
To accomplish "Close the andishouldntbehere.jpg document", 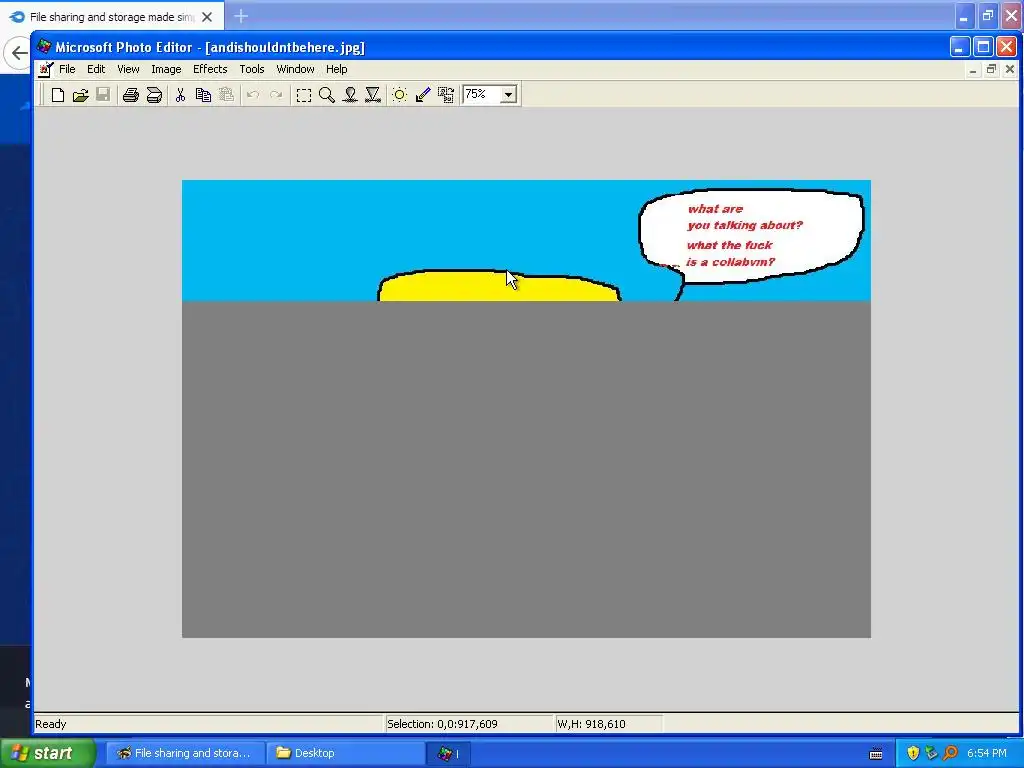I will [1010, 69].
